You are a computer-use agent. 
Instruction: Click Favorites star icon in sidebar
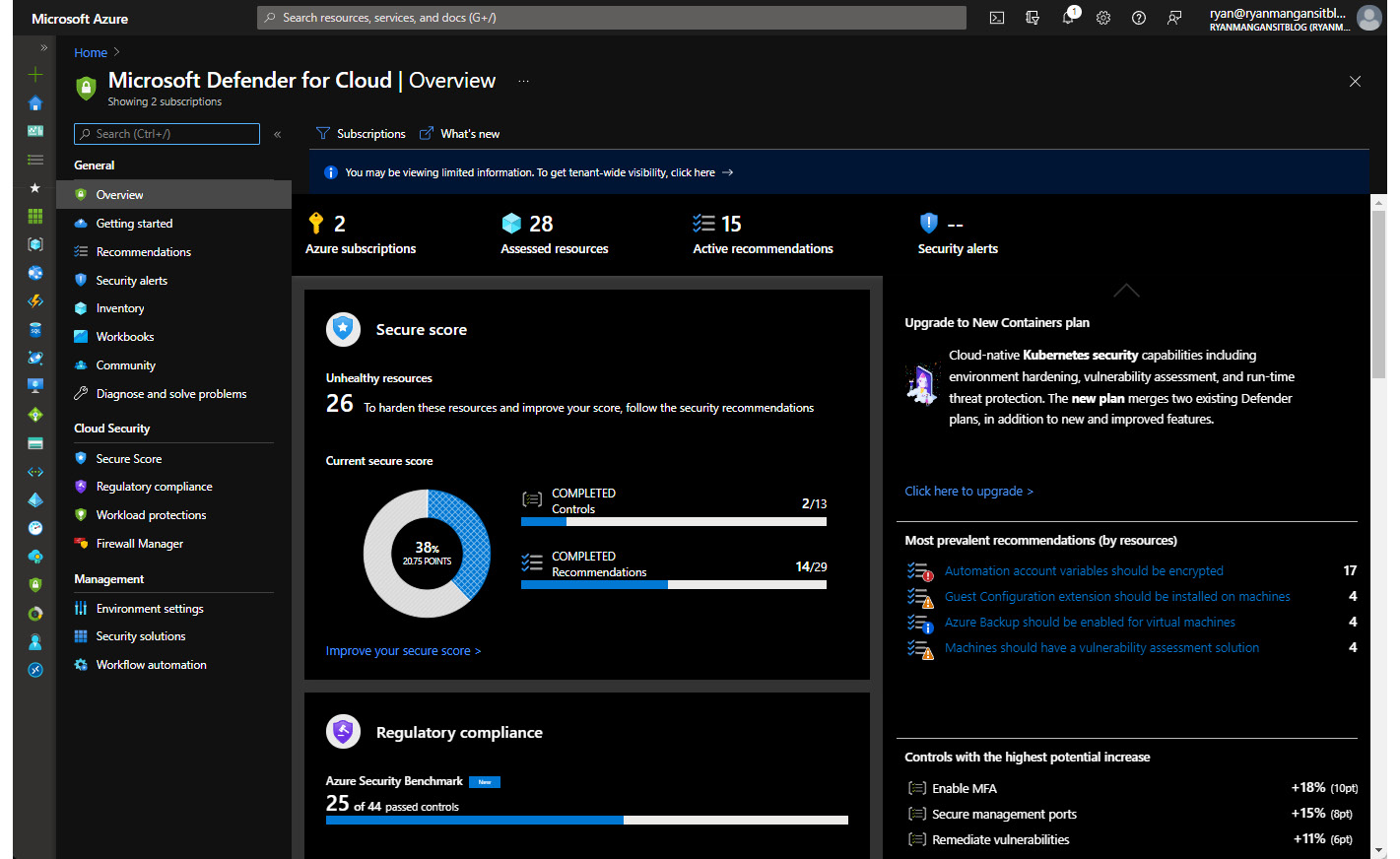point(35,188)
